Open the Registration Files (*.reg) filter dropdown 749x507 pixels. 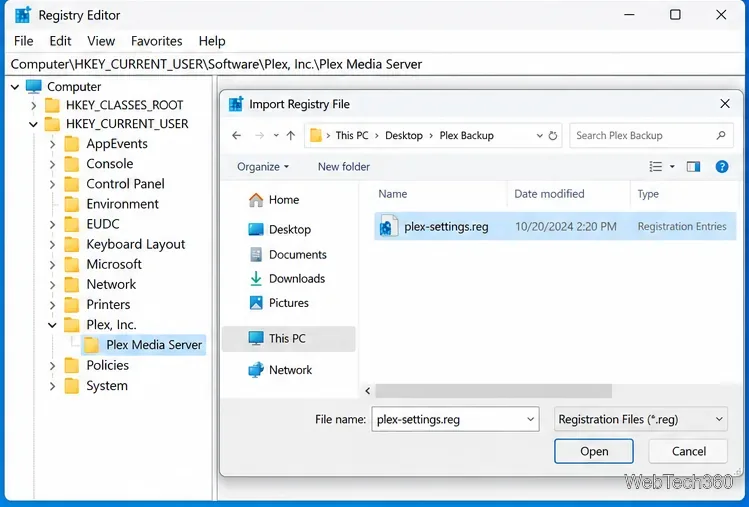[x=641, y=420]
